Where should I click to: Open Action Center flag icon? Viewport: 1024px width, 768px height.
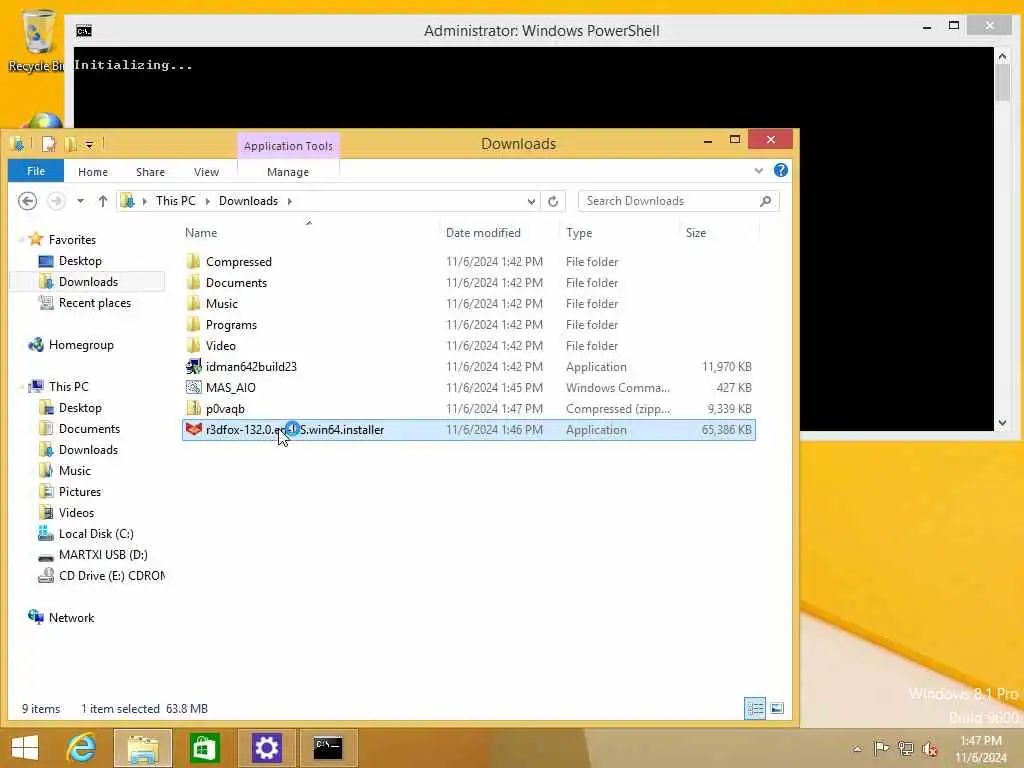[881, 748]
